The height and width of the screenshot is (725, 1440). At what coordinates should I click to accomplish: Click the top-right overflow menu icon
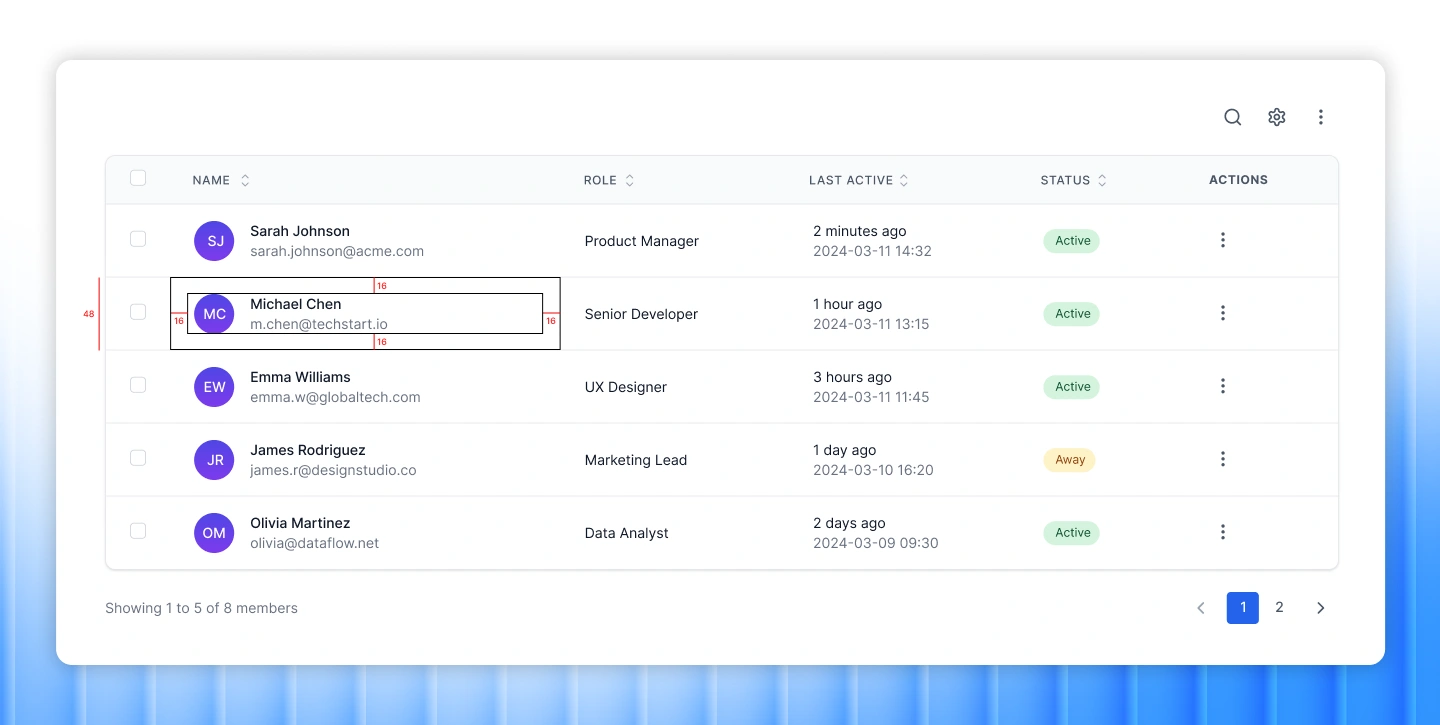pyautogui.click(x=1321, y=117)
